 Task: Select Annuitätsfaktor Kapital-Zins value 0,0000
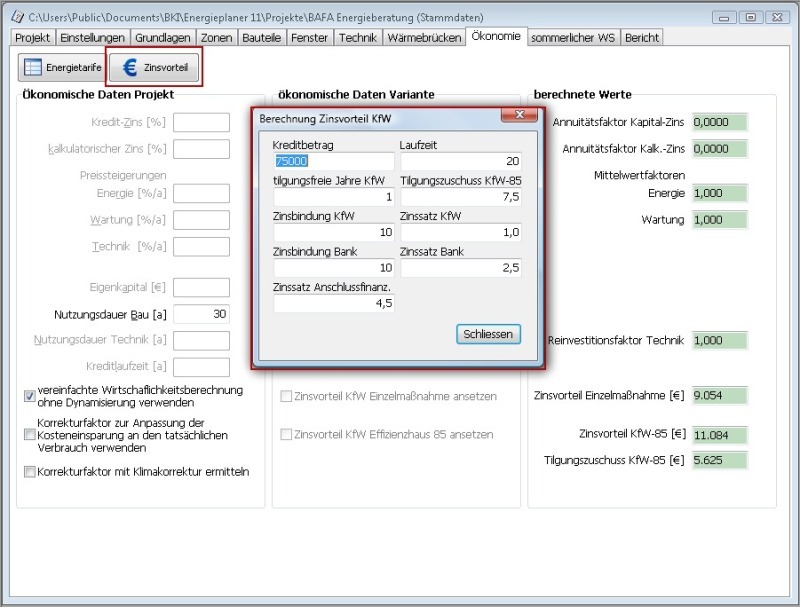tap(720, 122)
